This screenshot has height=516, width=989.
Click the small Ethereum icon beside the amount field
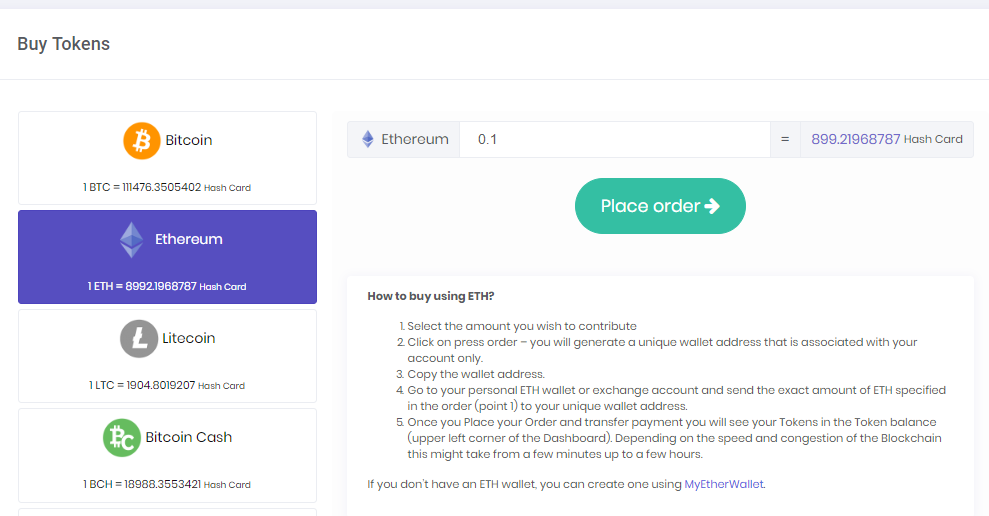[368, 140]
